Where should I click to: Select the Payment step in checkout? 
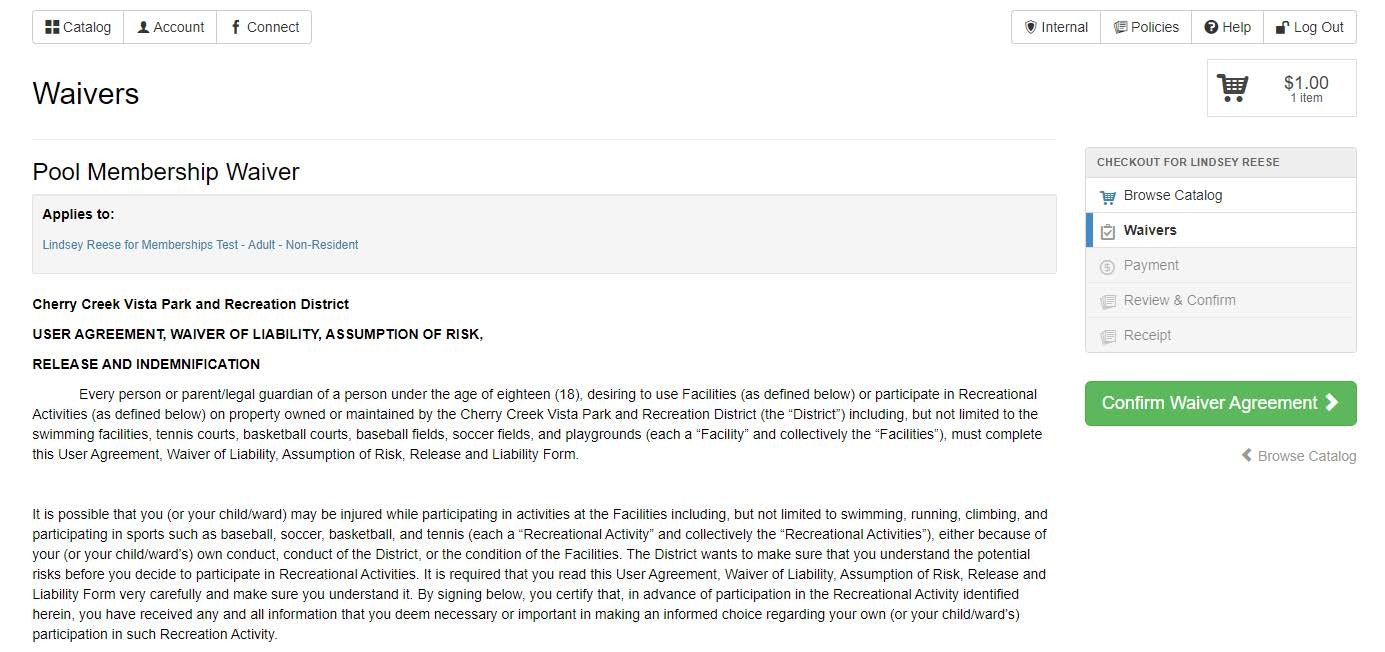pos(1150,265)
